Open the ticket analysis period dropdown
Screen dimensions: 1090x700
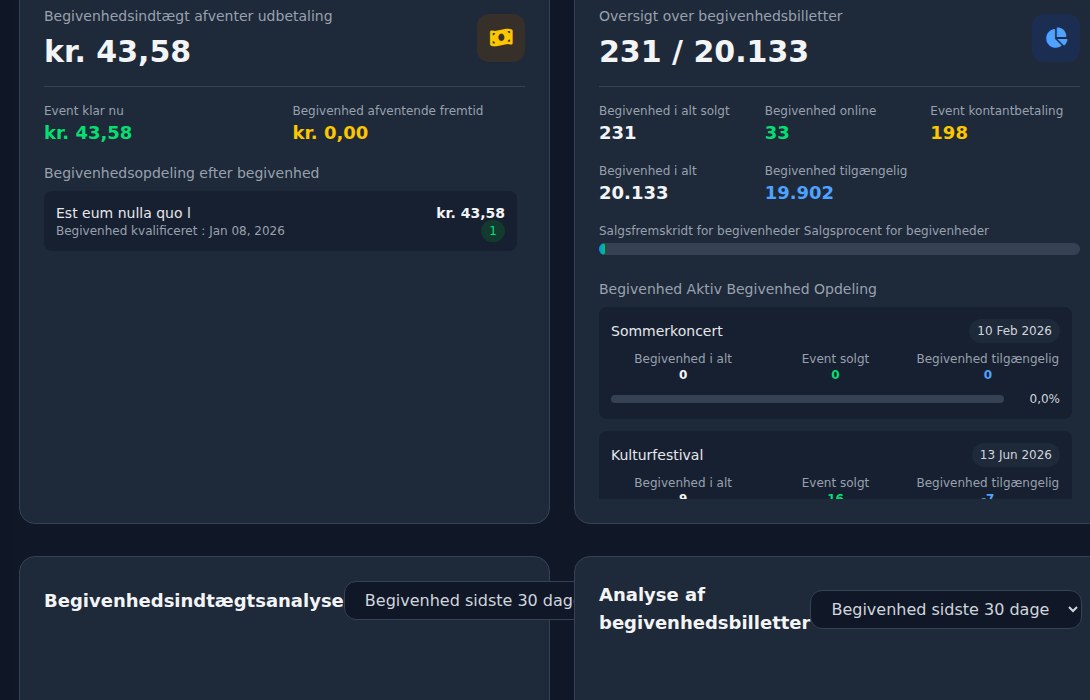tap(945, 609)
